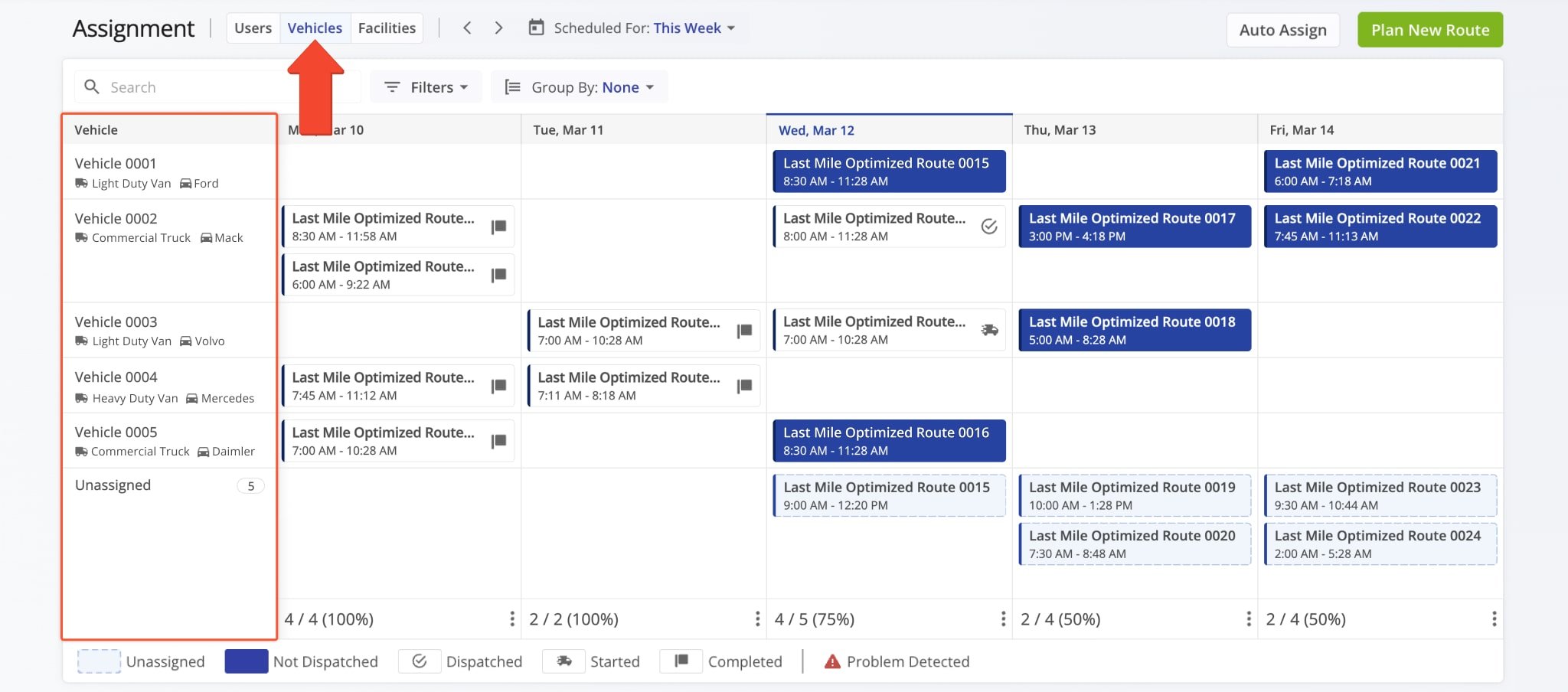Toggle the Completed status in the legend

[681, 661]
